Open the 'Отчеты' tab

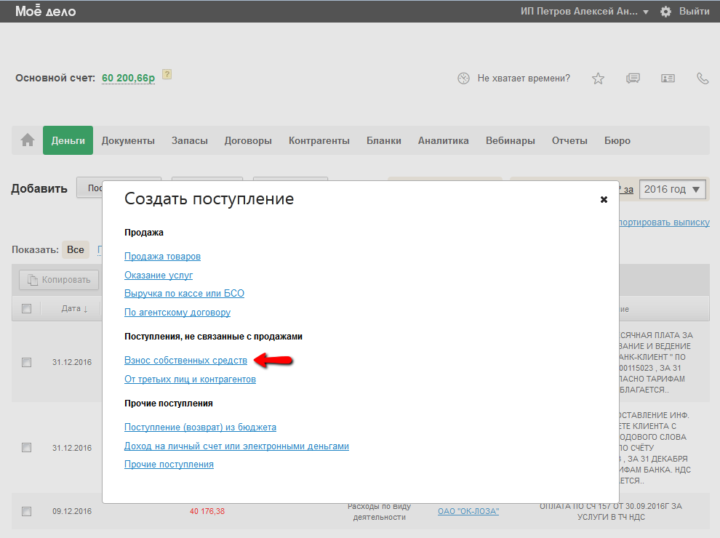(x=569, y=140)
